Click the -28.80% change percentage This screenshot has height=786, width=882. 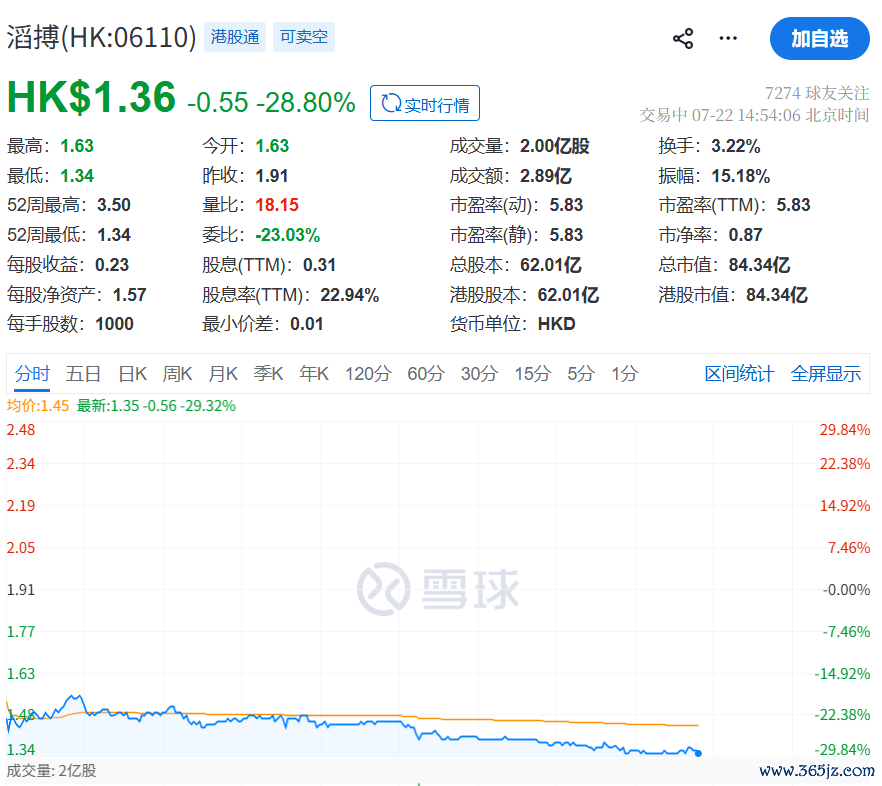(305, 102)
